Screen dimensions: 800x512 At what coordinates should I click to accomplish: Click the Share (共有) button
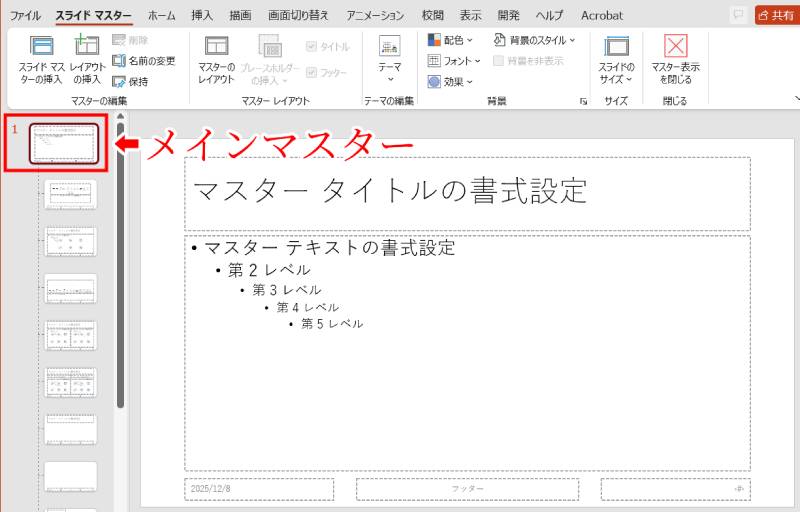[x=777, y=15]
